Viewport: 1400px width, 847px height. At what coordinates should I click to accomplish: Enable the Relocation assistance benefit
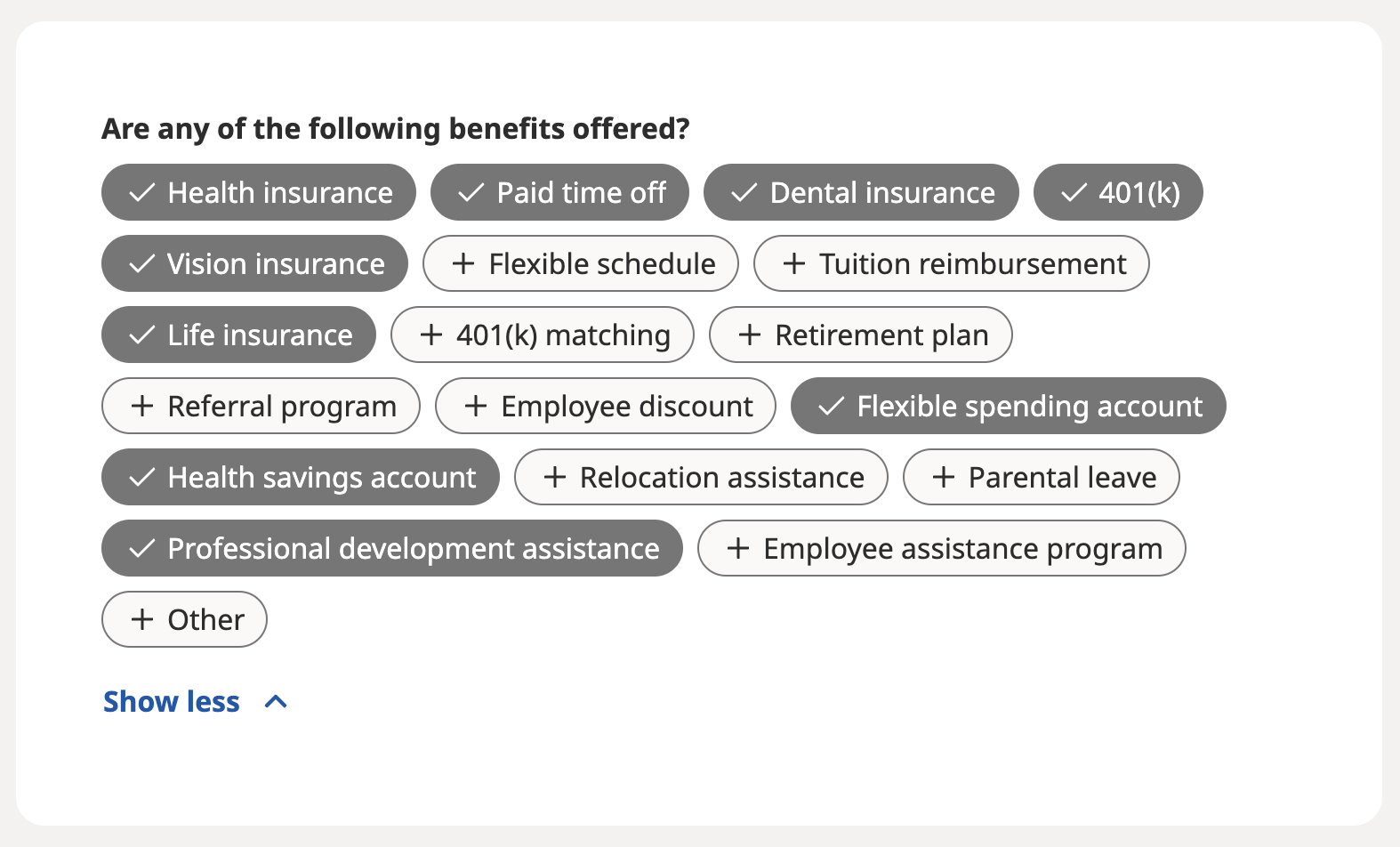coord(700,477)
